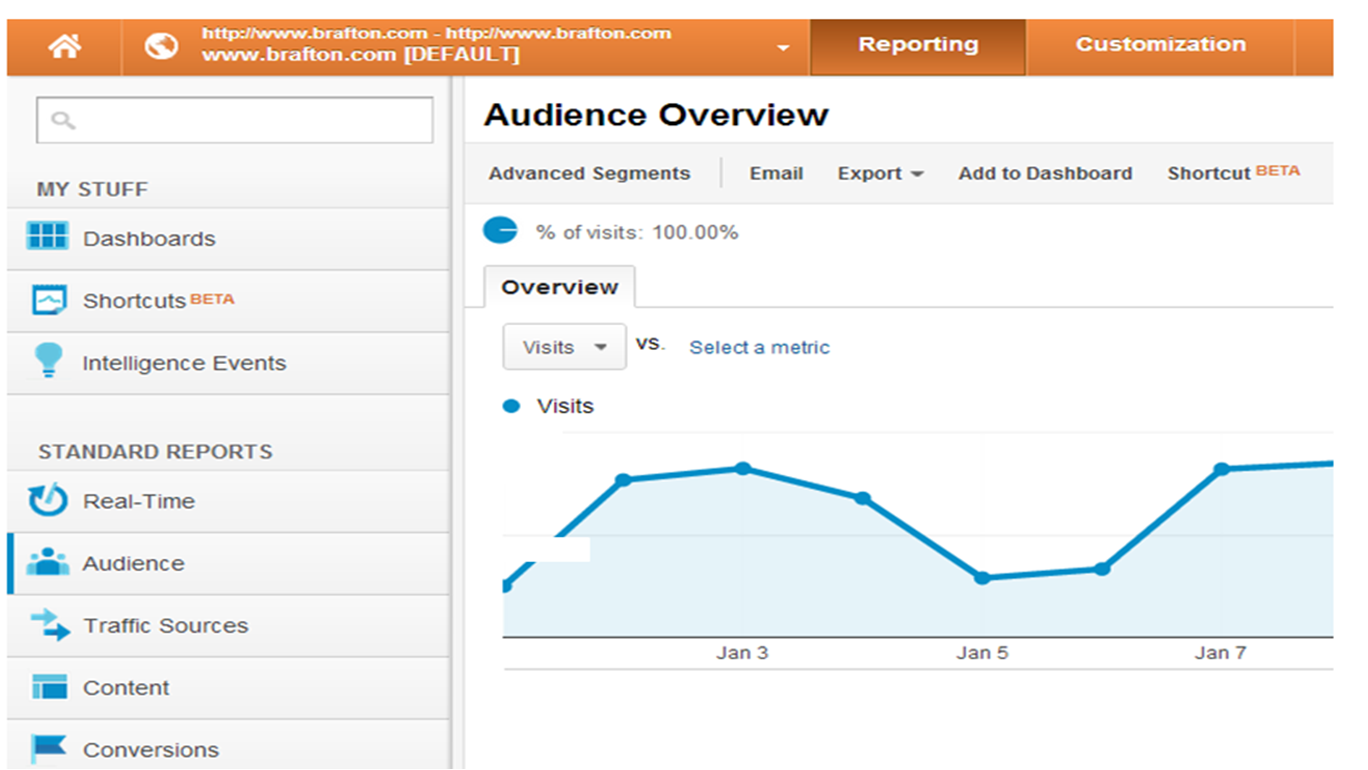The image size is (1368, 770).
Task: Click the Jan 3 data point
Action: pos(743,468)
